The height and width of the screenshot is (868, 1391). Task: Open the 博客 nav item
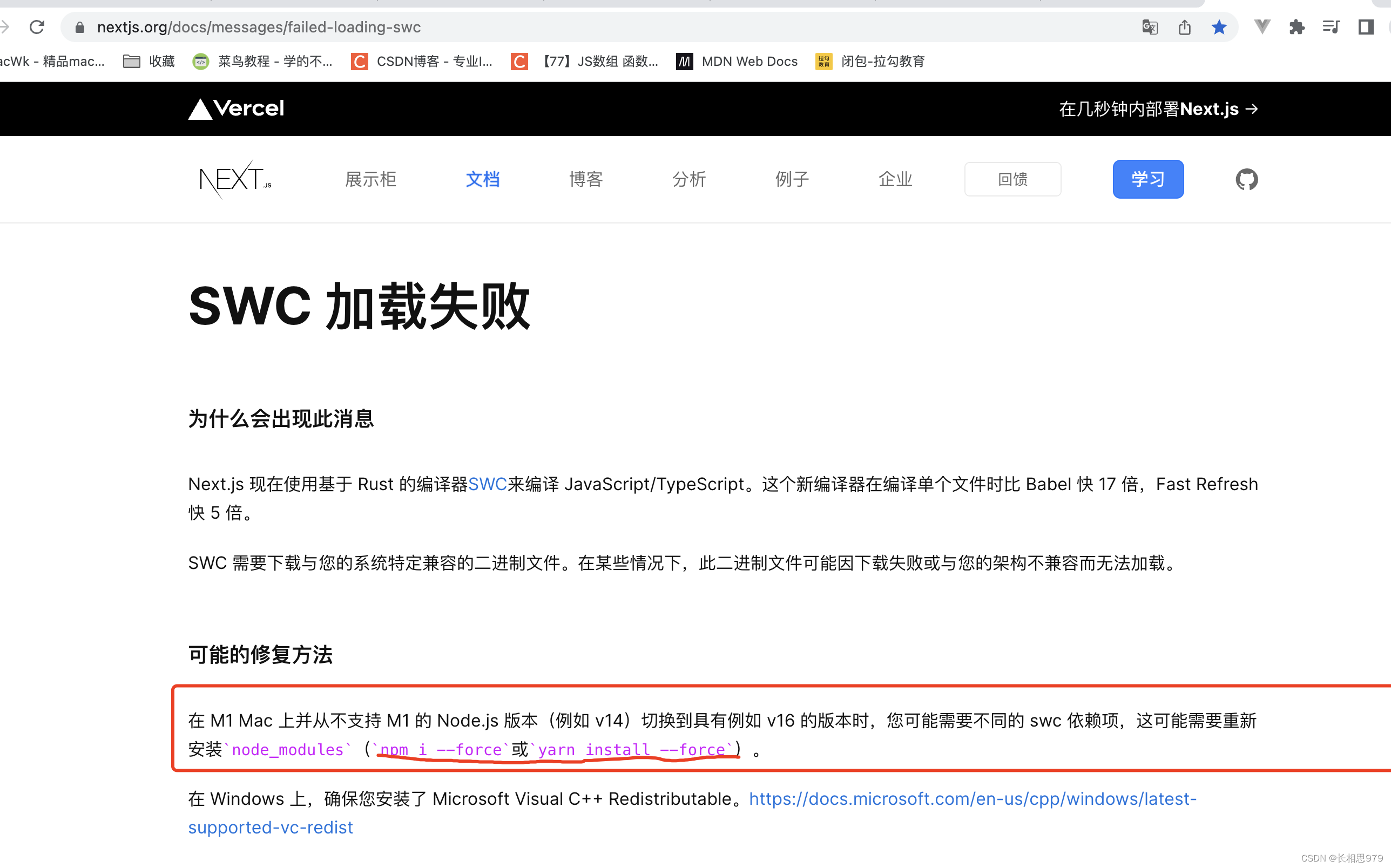pyautogui.click(x=585, y=179)
